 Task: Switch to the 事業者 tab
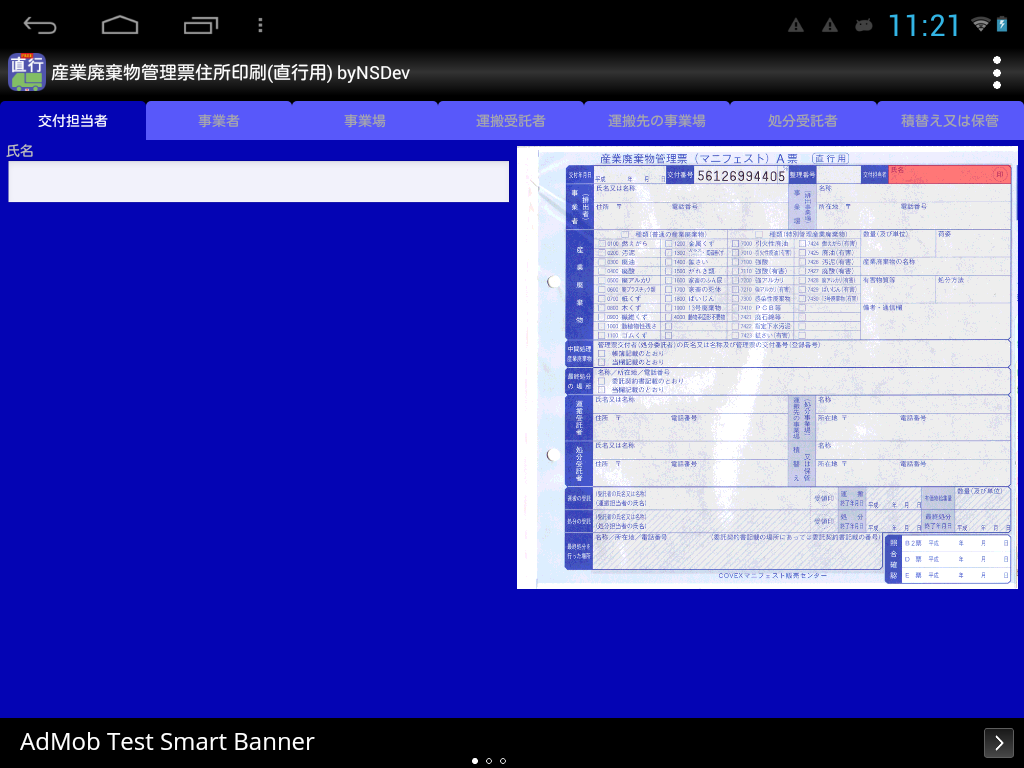click(x=219, y=121)
